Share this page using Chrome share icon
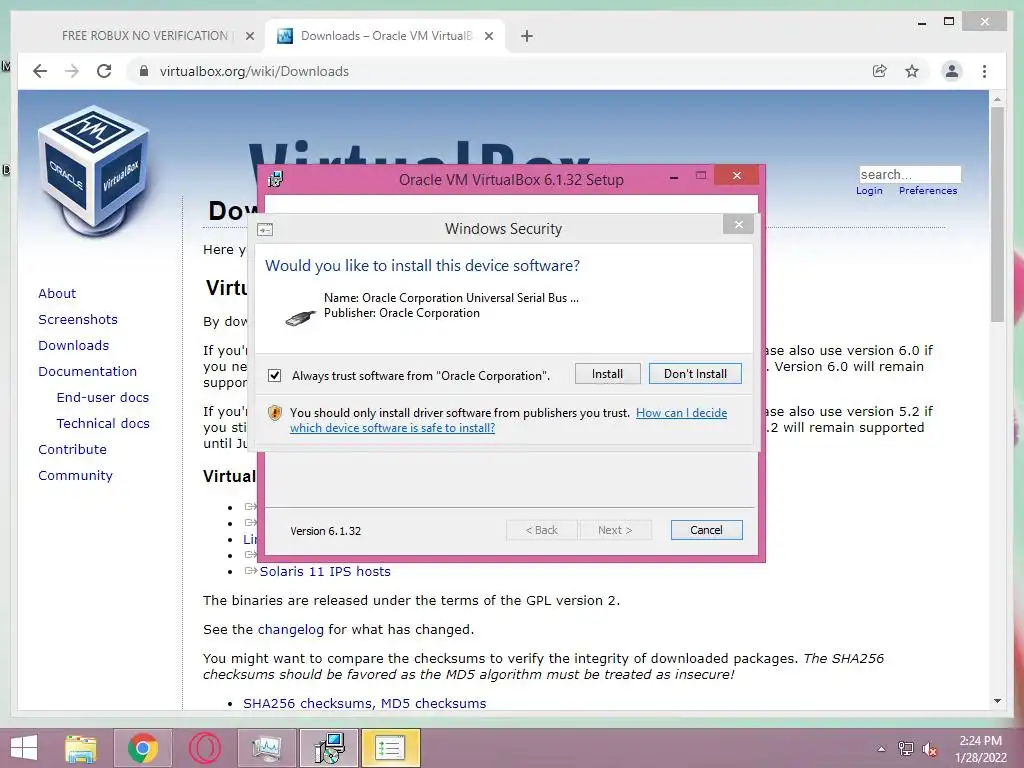 point(880,71)
